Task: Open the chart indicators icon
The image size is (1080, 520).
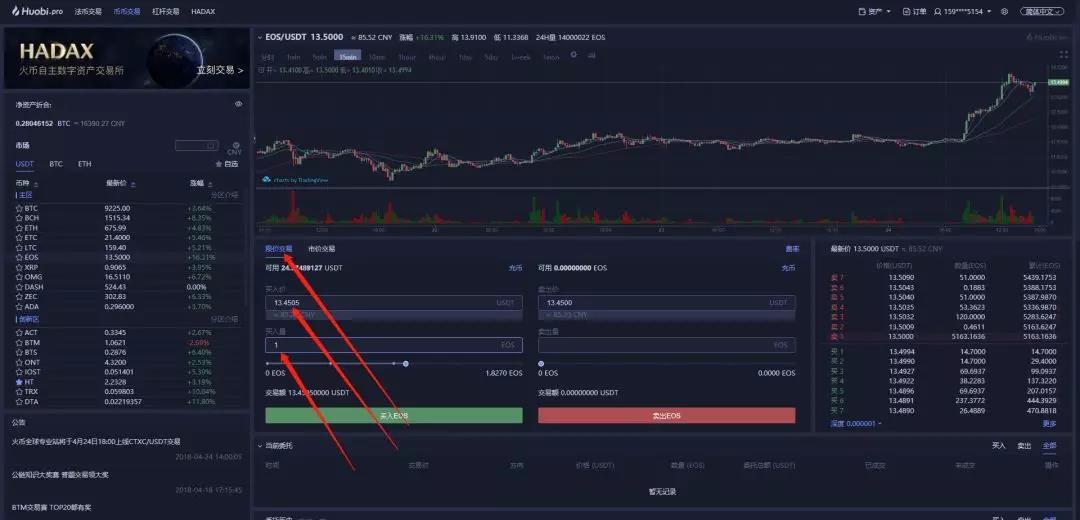Action: [x=592, y=55]
